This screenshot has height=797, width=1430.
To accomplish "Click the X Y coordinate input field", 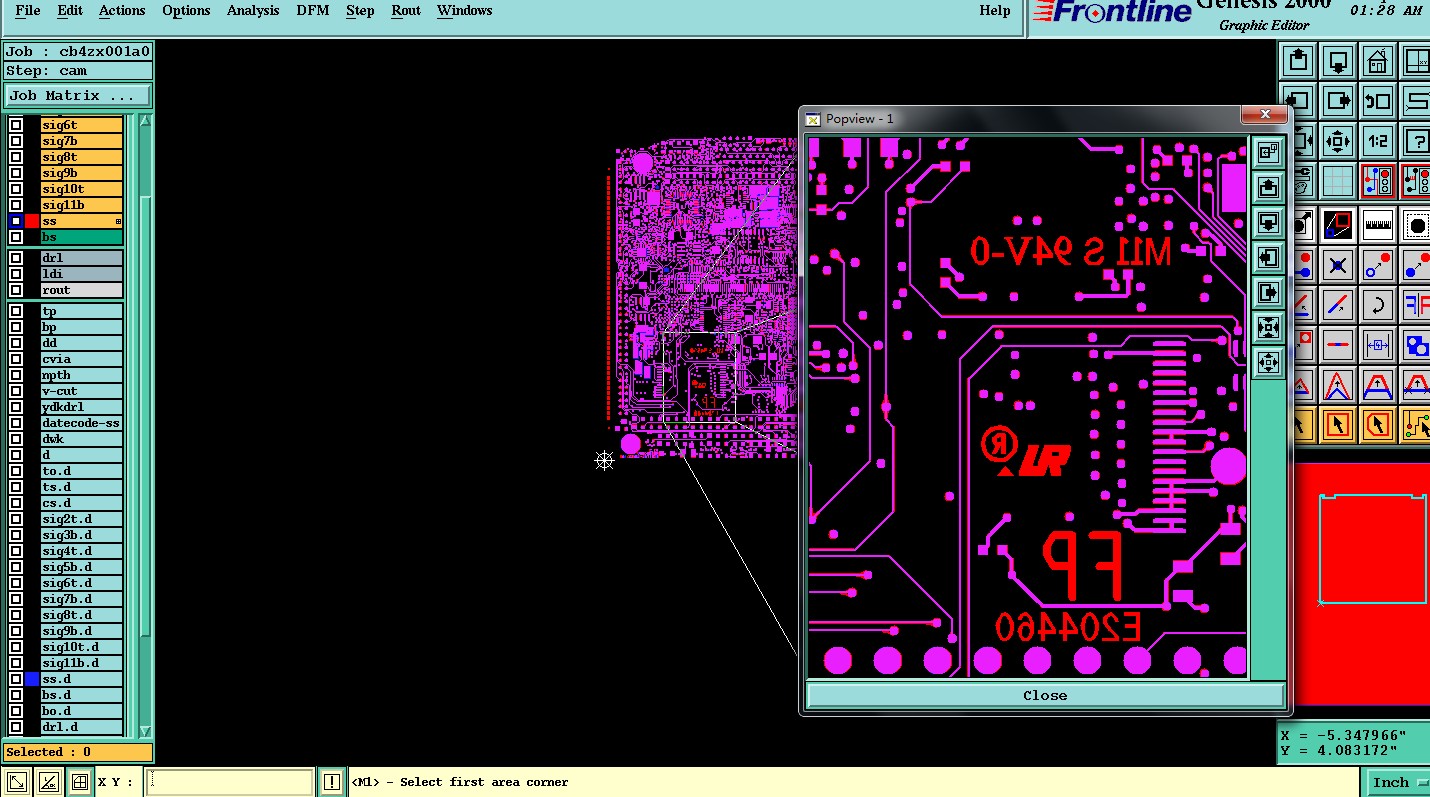I will (x=230, y=782).
